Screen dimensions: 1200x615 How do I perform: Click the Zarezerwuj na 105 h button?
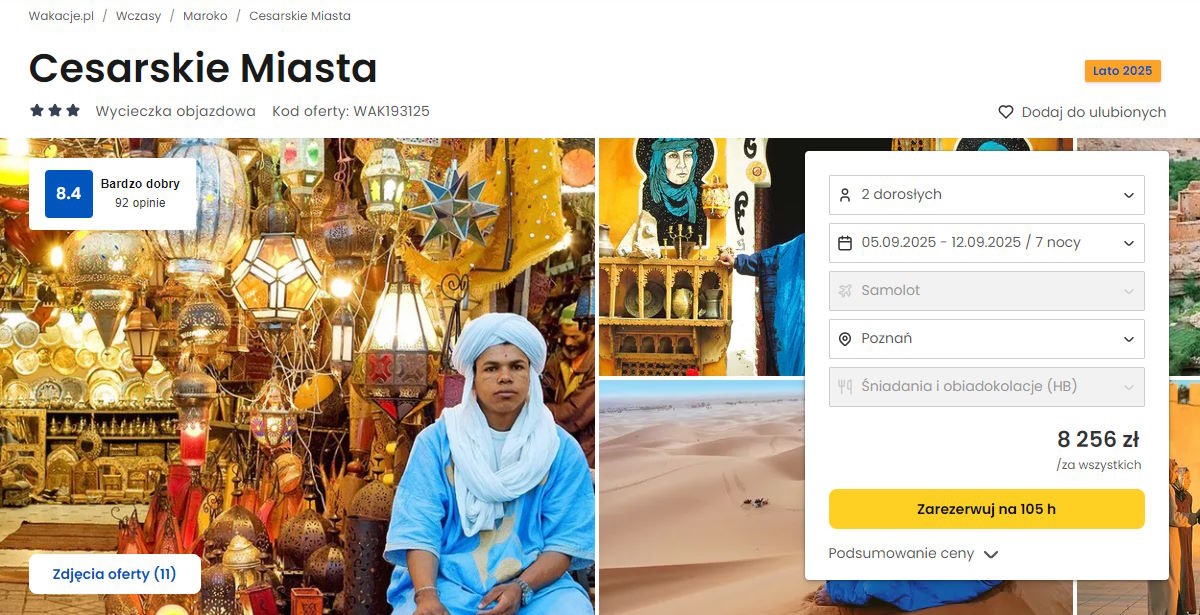(x=987, y=509)
